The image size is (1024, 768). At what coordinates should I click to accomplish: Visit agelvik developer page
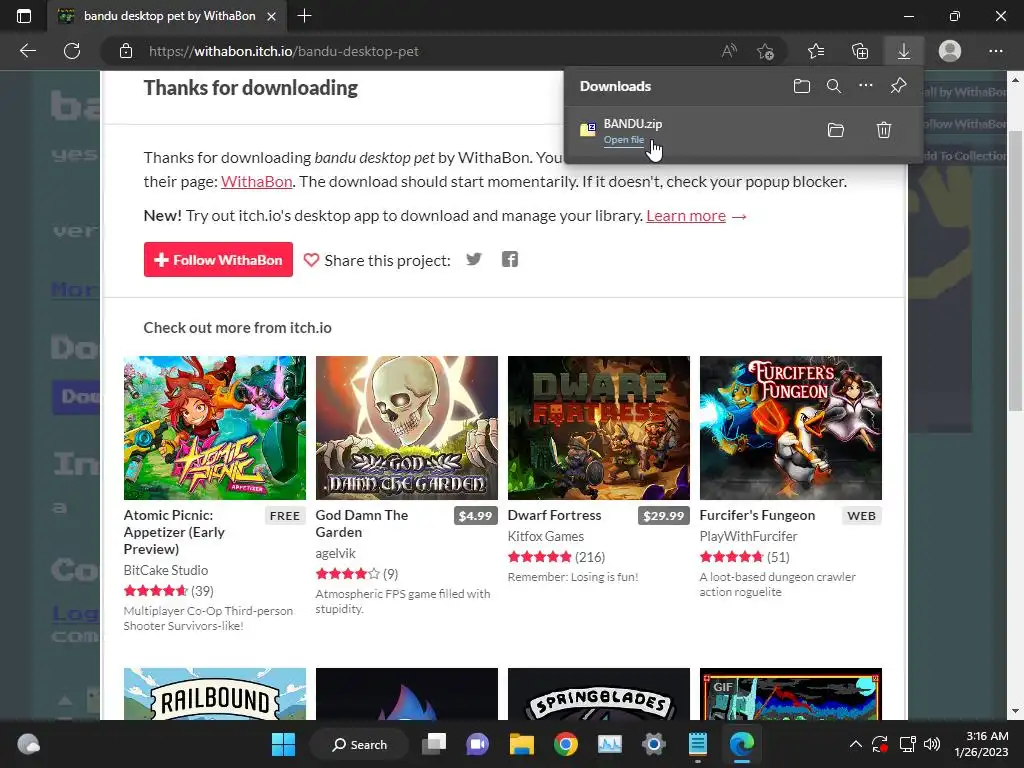pyautogui.click(x=336, y=553)
